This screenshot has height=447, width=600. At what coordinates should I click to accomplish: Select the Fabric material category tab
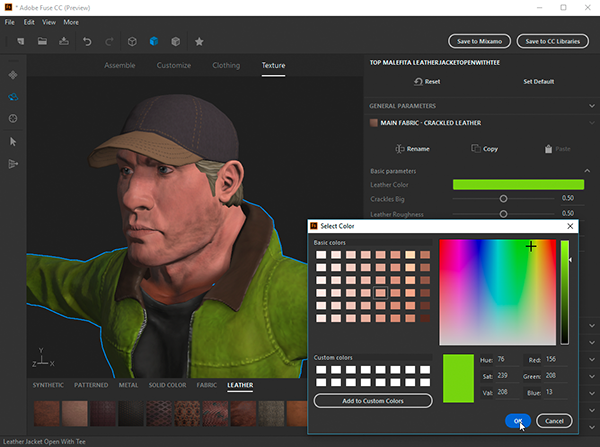coord(207,385)
